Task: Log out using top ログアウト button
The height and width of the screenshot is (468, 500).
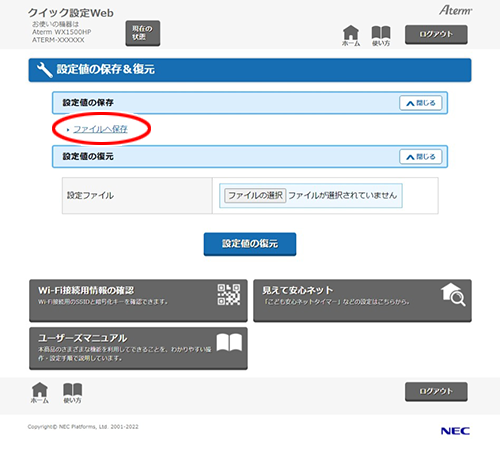Action: pos(436,34)
